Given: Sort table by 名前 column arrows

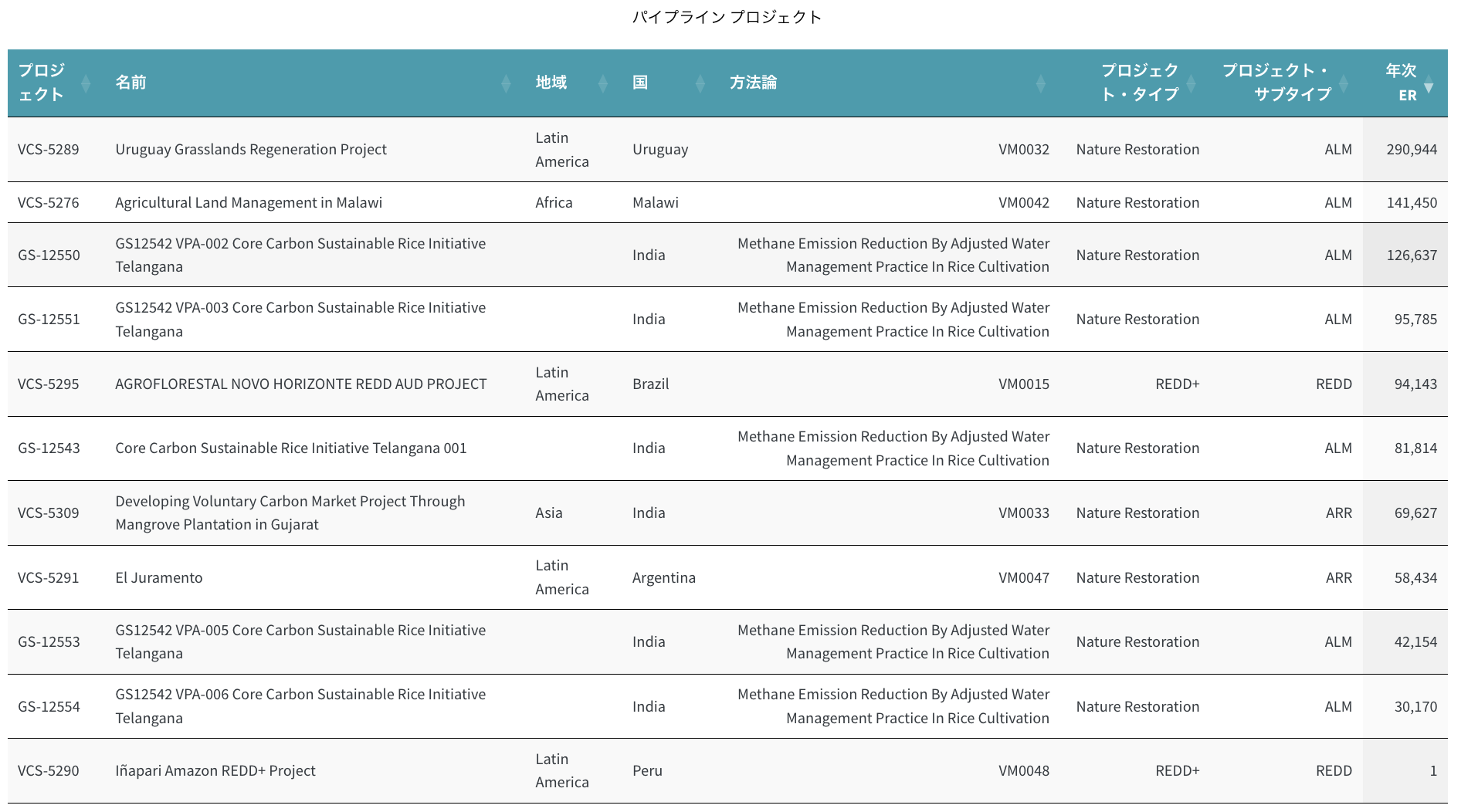Looking at the screenshot, I should 506,83.
